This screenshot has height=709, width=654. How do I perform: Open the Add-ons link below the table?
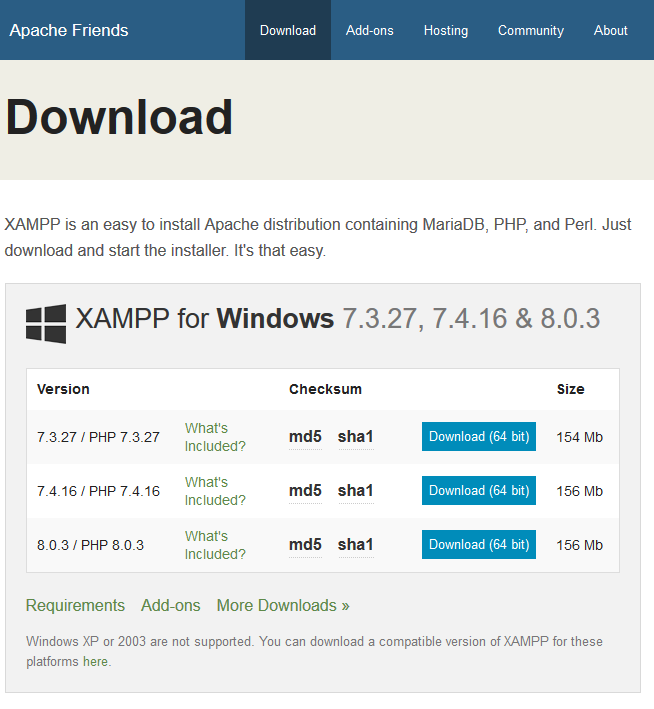(x=171, y=605)
